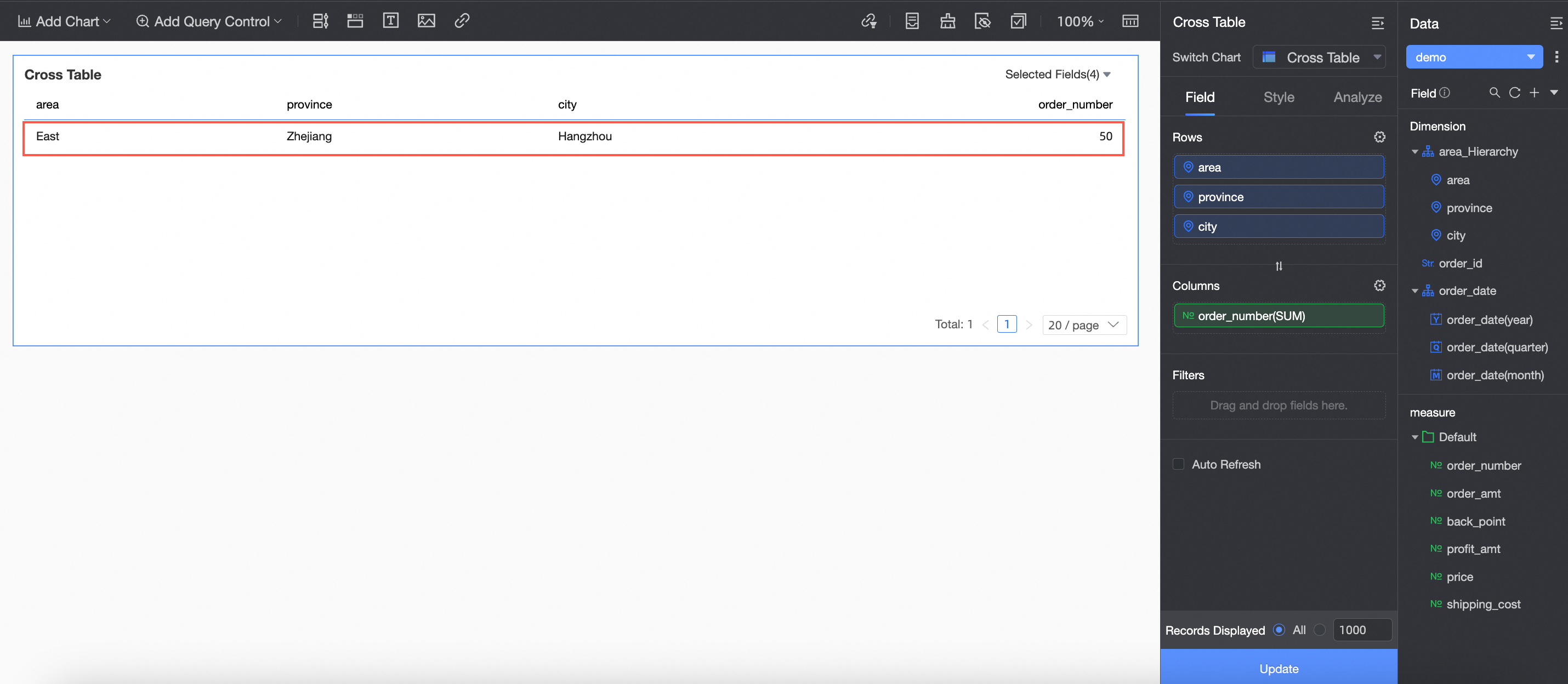1568x684 pixels.
Task: Open the demo dataset dropdown
Action: [1474, 57]
